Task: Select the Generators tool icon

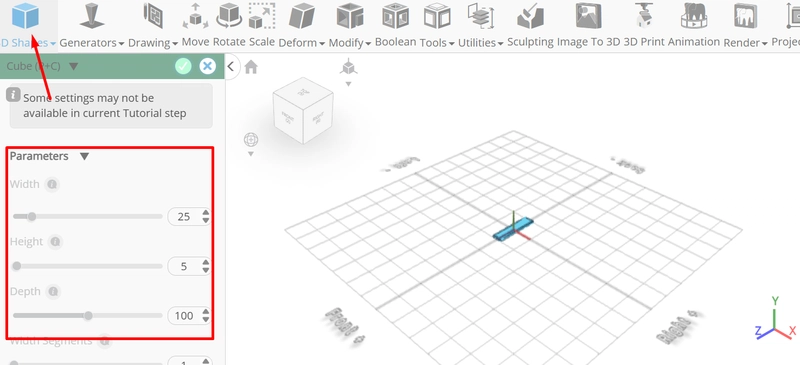Action: tap(92, 16)
